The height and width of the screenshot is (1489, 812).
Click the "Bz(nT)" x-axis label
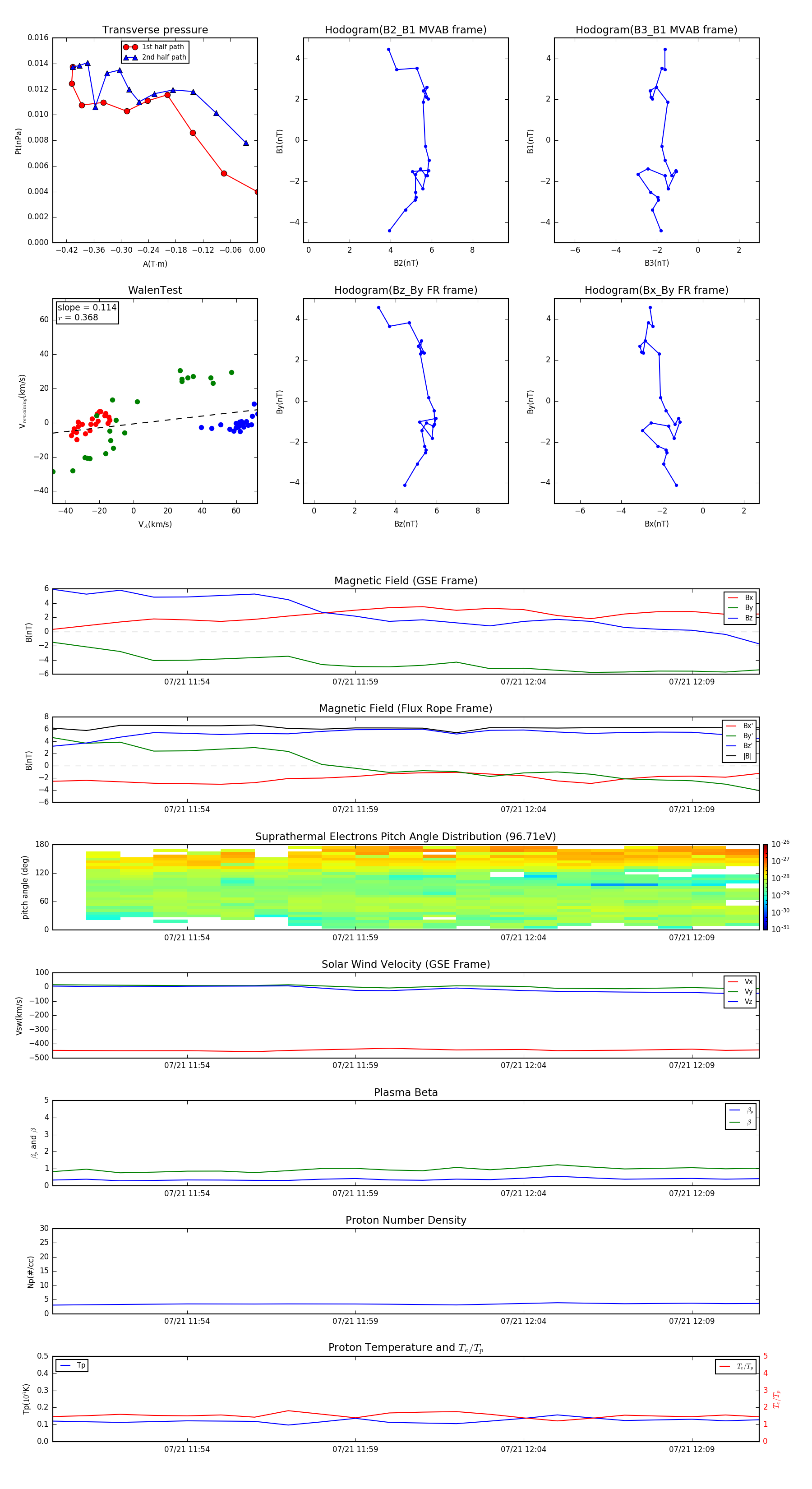point(406,524)
